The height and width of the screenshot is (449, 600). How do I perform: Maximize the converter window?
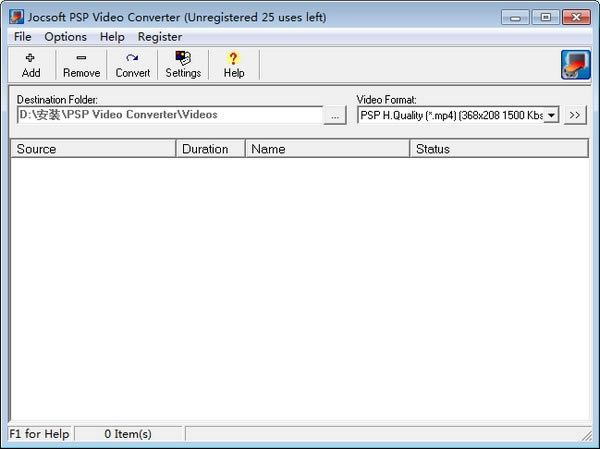[545, 18]
